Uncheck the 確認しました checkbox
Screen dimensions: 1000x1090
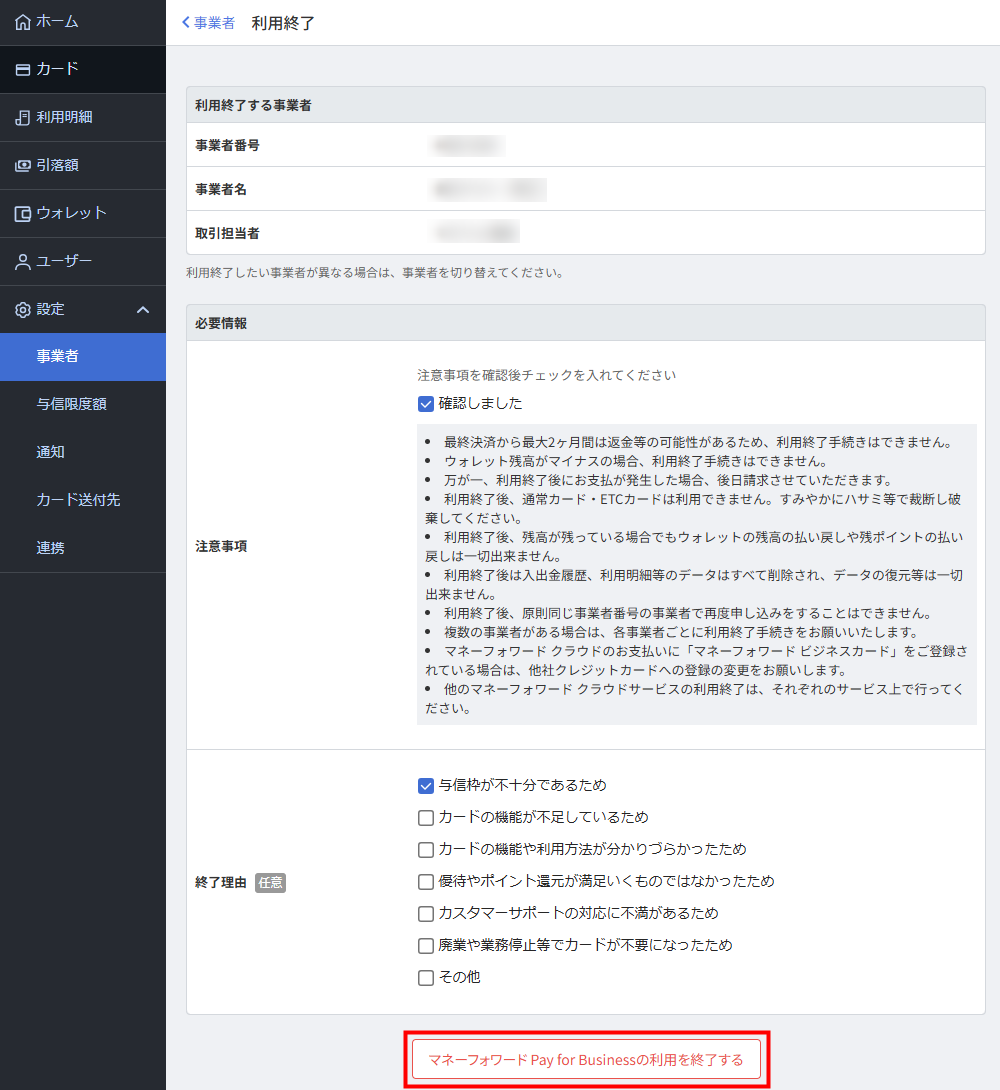click(426, 404)
